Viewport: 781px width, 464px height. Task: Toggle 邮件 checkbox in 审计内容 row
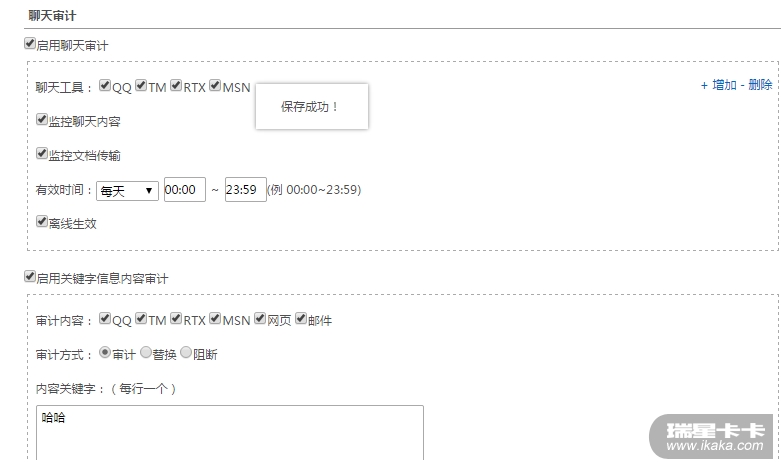click(x=301, y=319)
